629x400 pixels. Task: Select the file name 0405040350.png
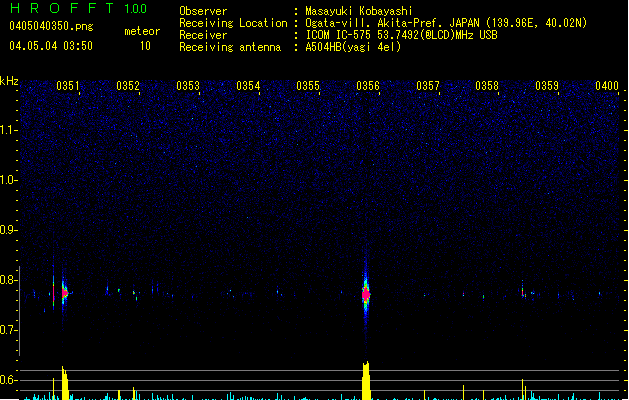[x=50, y=27]
